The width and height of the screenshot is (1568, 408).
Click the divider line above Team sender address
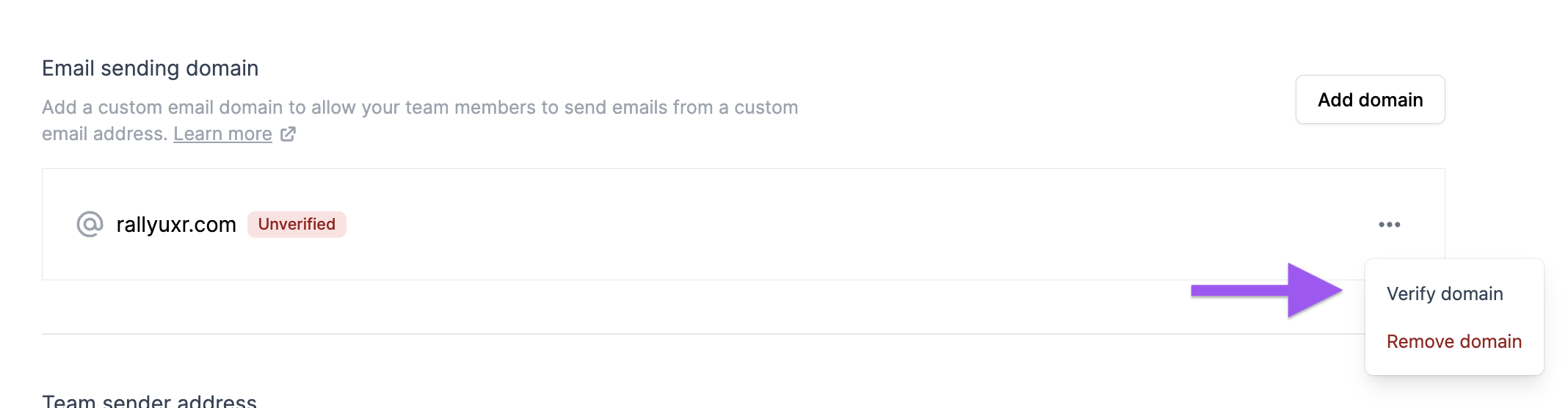pos(661,334)
